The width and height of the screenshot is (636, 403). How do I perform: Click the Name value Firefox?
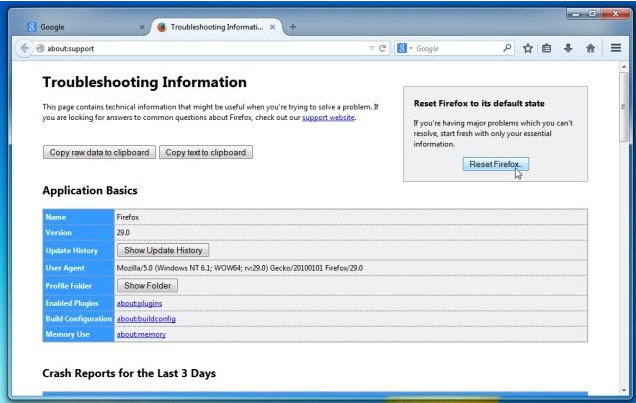127,217
